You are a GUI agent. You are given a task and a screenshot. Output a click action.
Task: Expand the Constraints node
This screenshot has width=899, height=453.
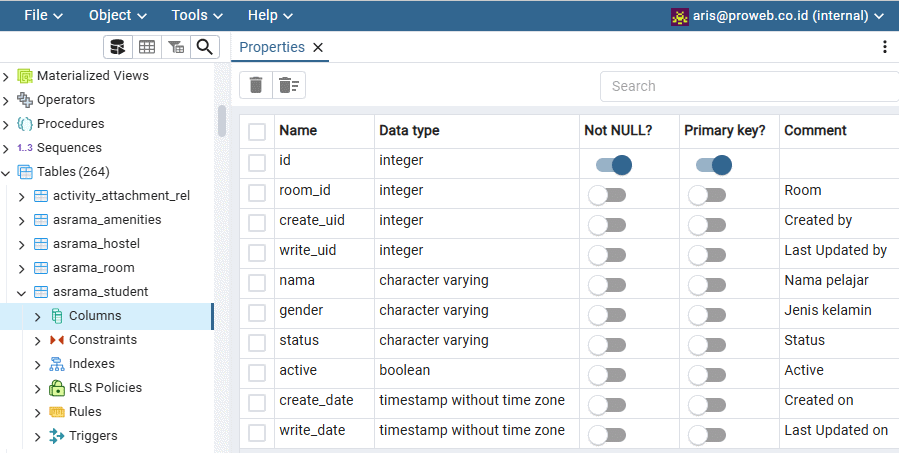pyautogui.click(x=38, y=340)
